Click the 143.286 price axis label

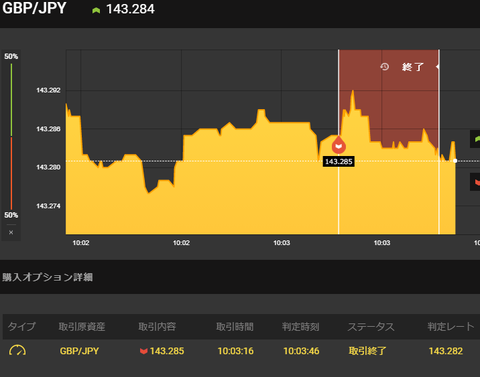coord(48,129)
